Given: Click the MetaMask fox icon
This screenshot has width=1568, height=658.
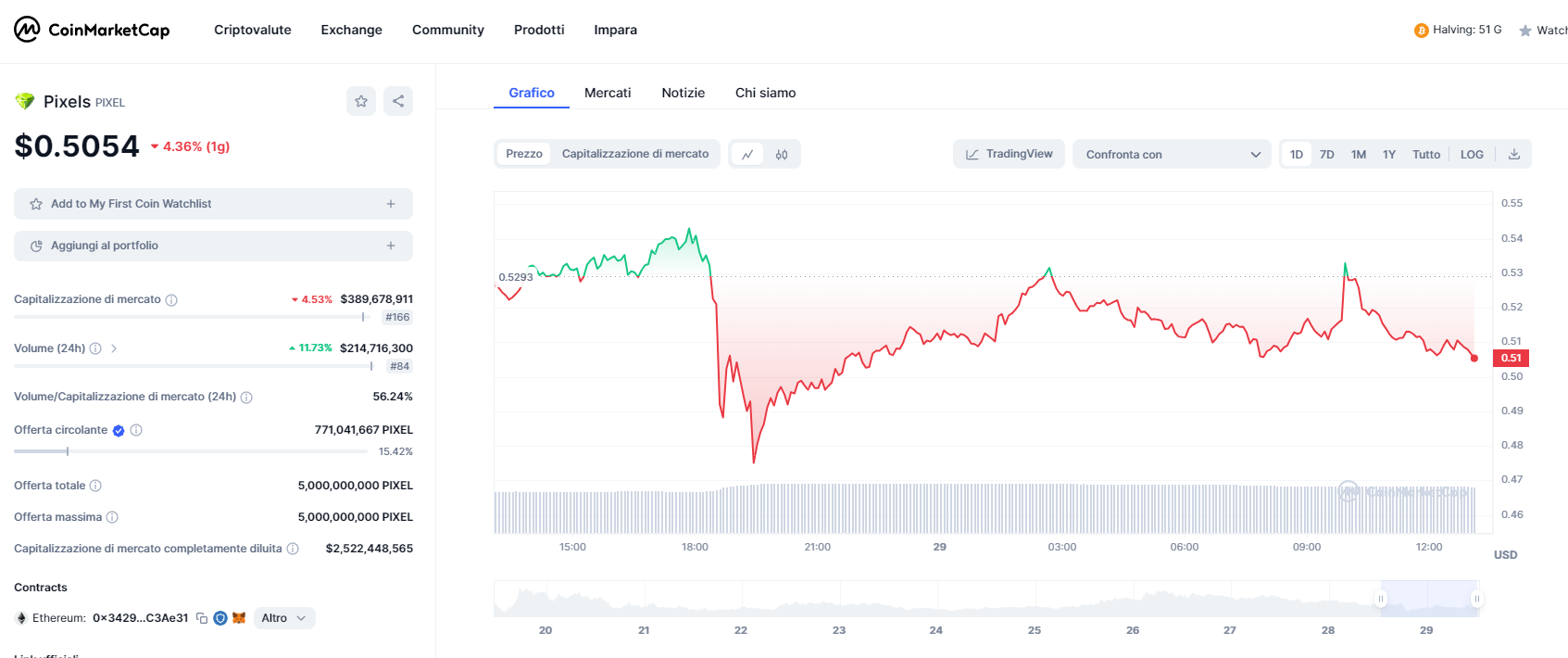Looking at the screenshot, I should pyautogui.click(x=239, y=618).
